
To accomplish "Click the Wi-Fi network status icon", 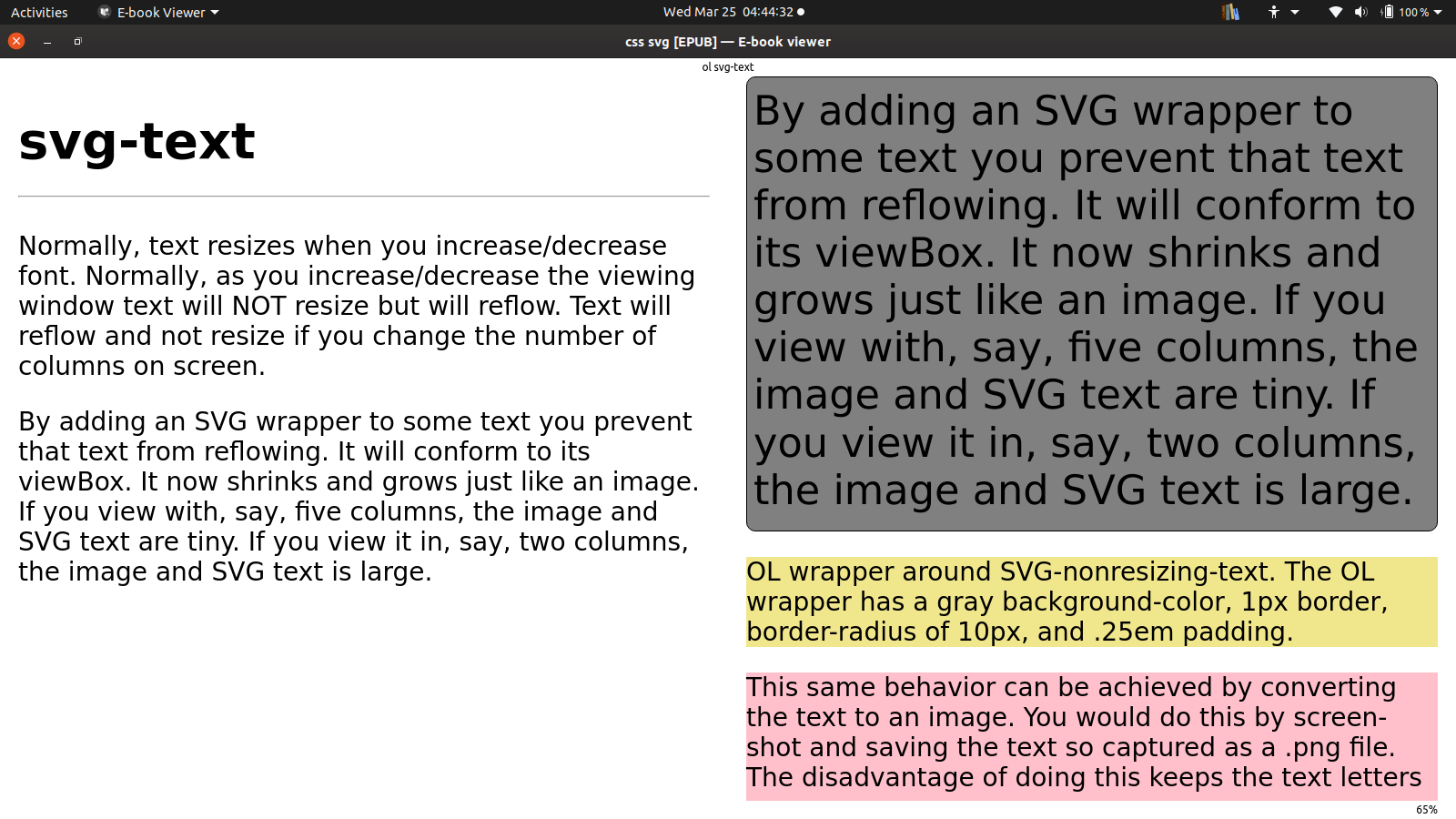I will point(1335,12).
